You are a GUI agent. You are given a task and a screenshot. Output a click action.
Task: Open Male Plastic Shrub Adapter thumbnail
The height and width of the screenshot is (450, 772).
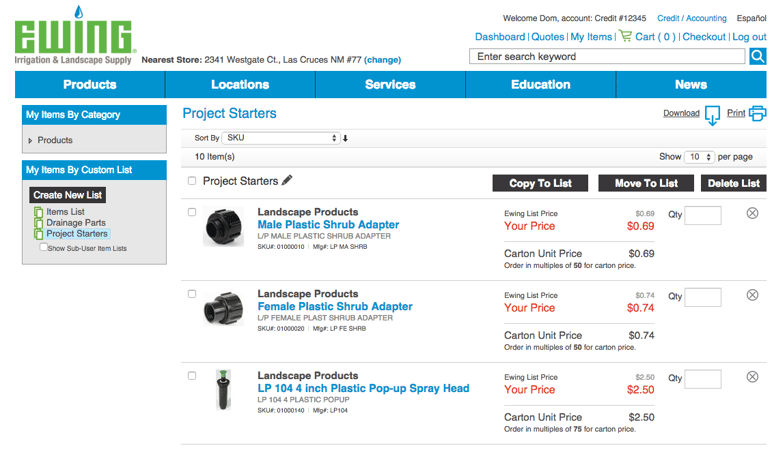224,227
